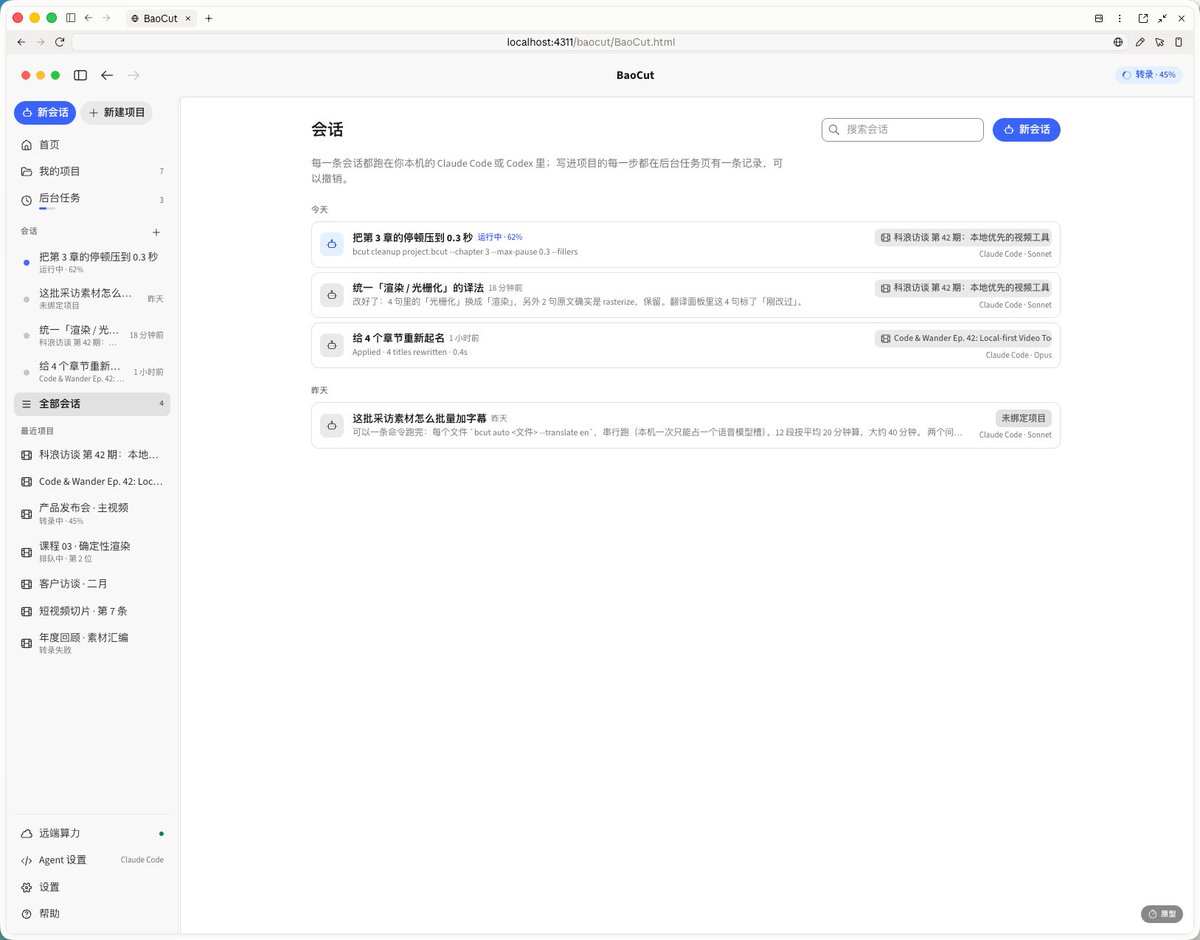Open project 产品发布会 · 主视频
The width and height of the screenshot is (1200, 940).
92,514
